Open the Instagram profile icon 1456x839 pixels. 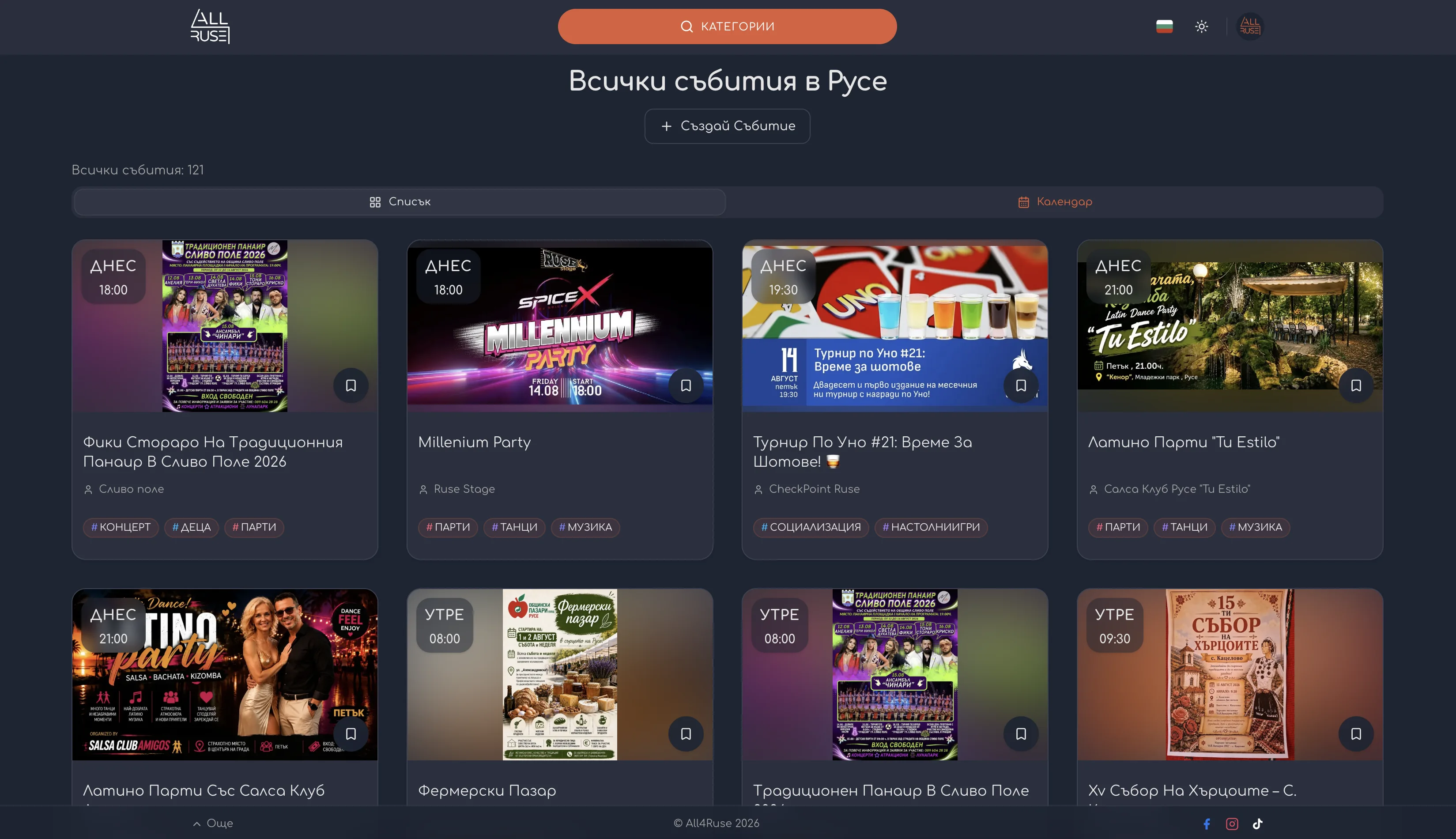click(x=1232, y=824)
